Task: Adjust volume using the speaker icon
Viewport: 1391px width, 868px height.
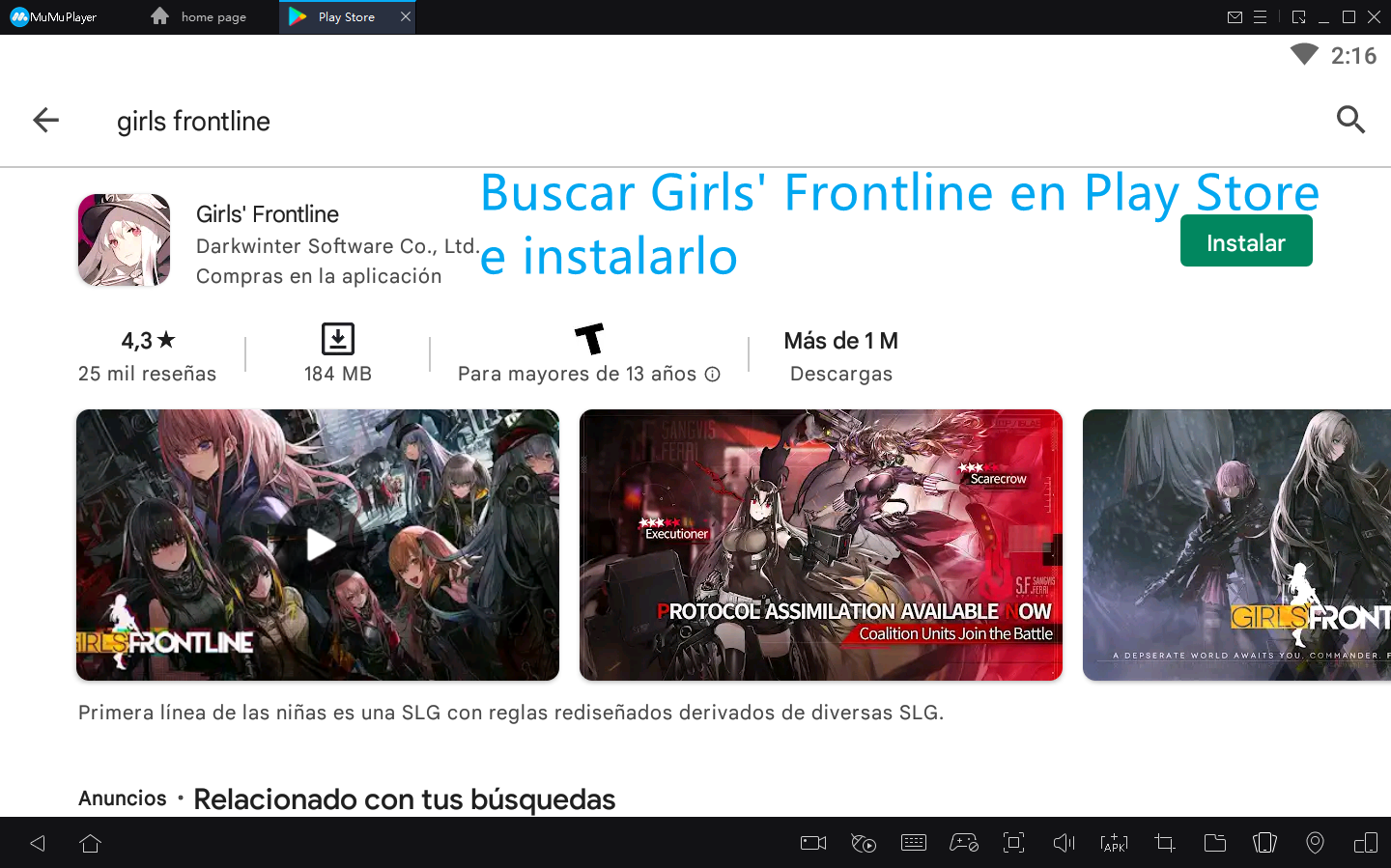Action: click(x=1064, y=843)
